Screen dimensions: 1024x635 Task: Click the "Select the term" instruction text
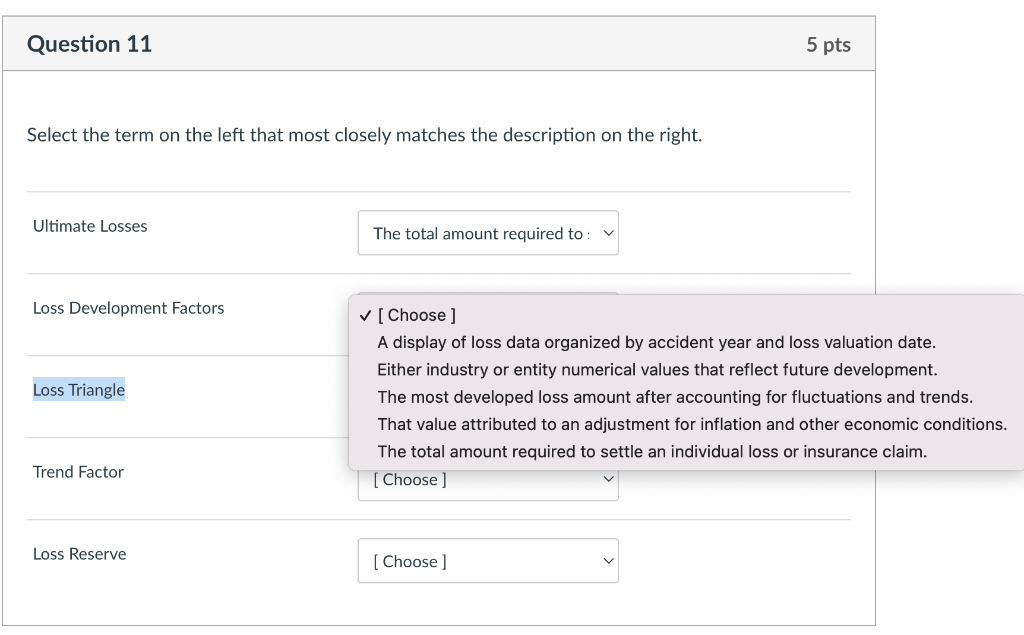click(364, 135)
